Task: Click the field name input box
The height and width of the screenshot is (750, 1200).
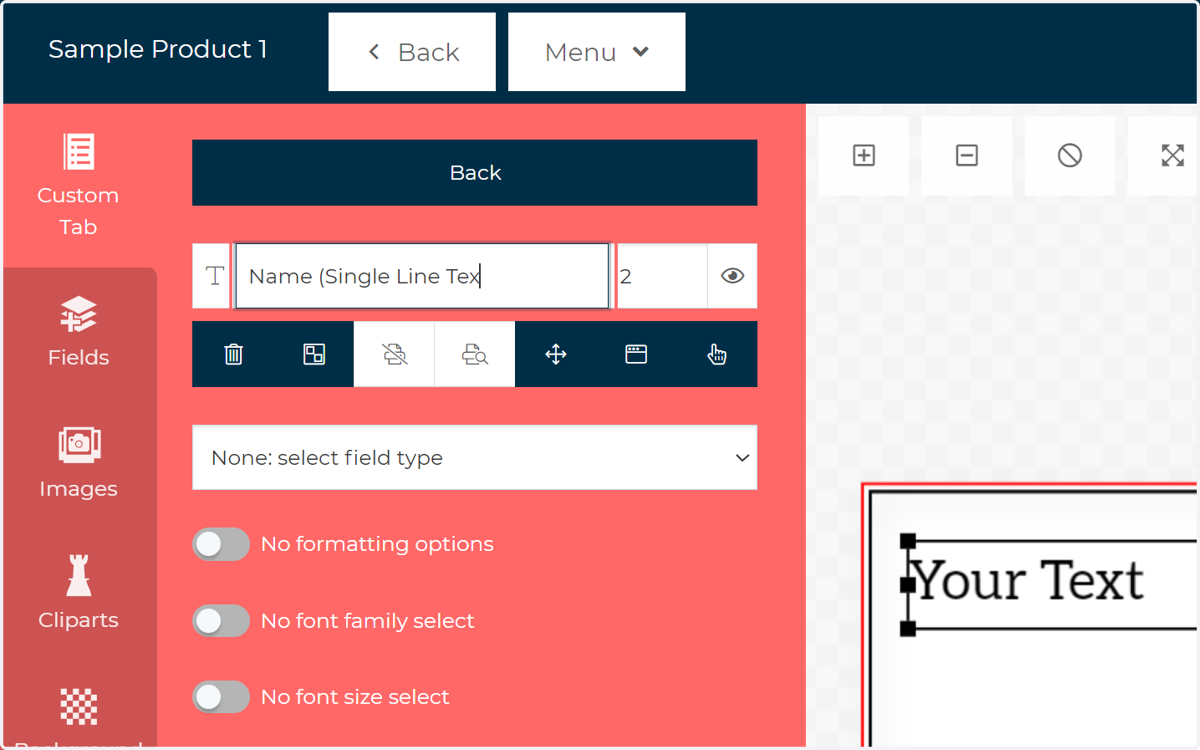Action: (422, 276)
